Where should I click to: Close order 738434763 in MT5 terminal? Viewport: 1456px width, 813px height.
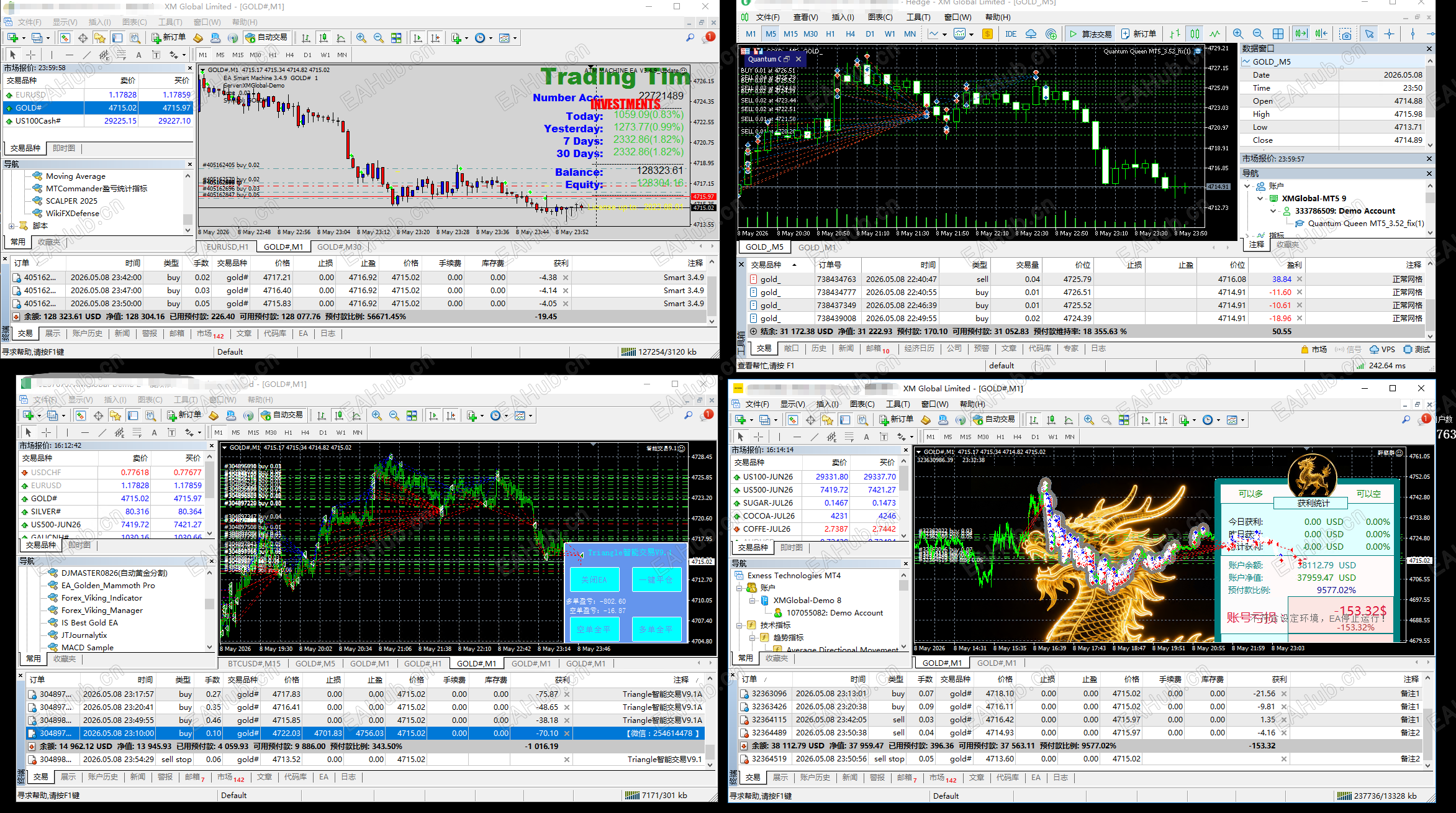pos(1300,279)
